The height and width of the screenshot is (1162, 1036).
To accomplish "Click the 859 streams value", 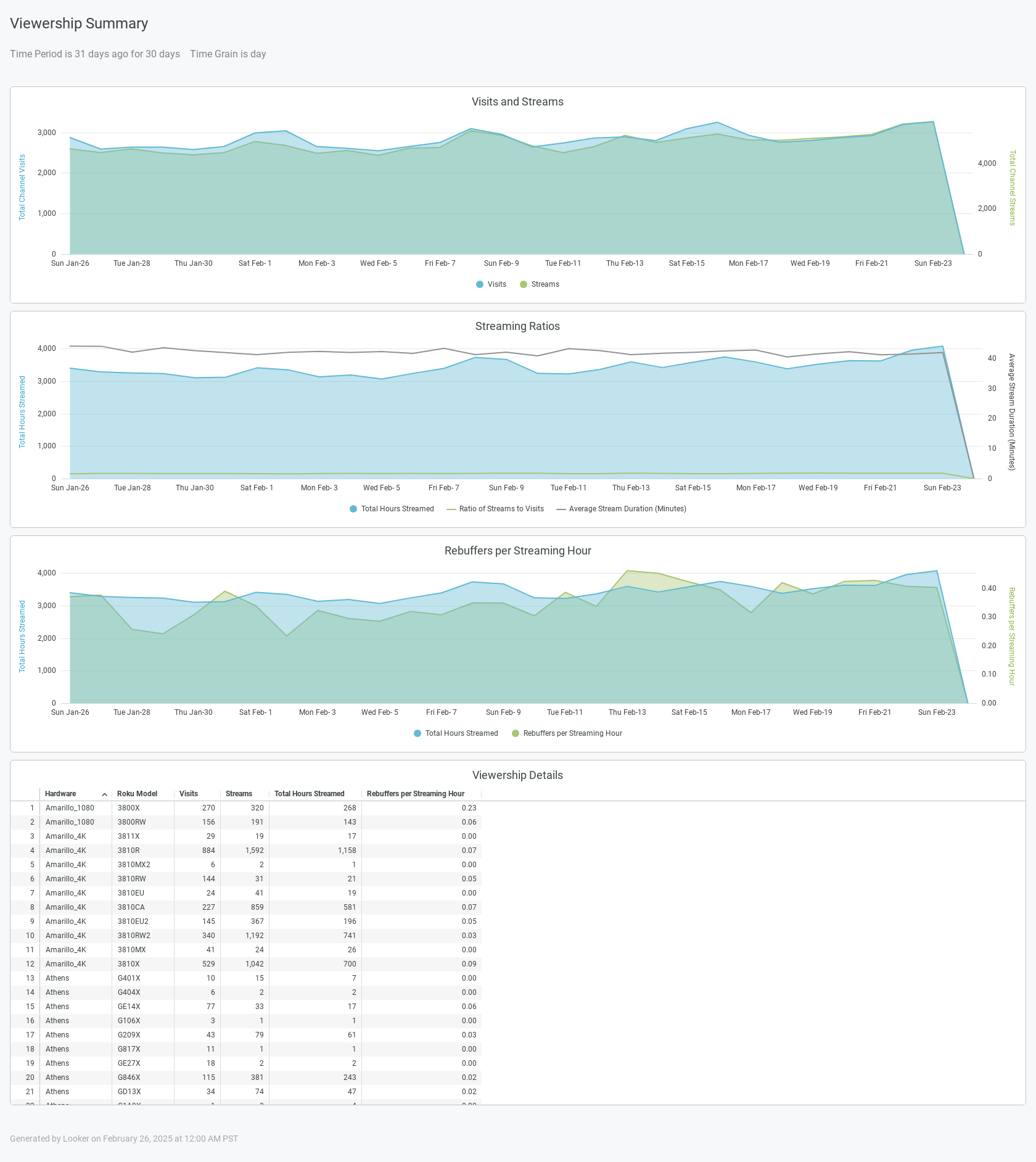I will pos(257,907).
